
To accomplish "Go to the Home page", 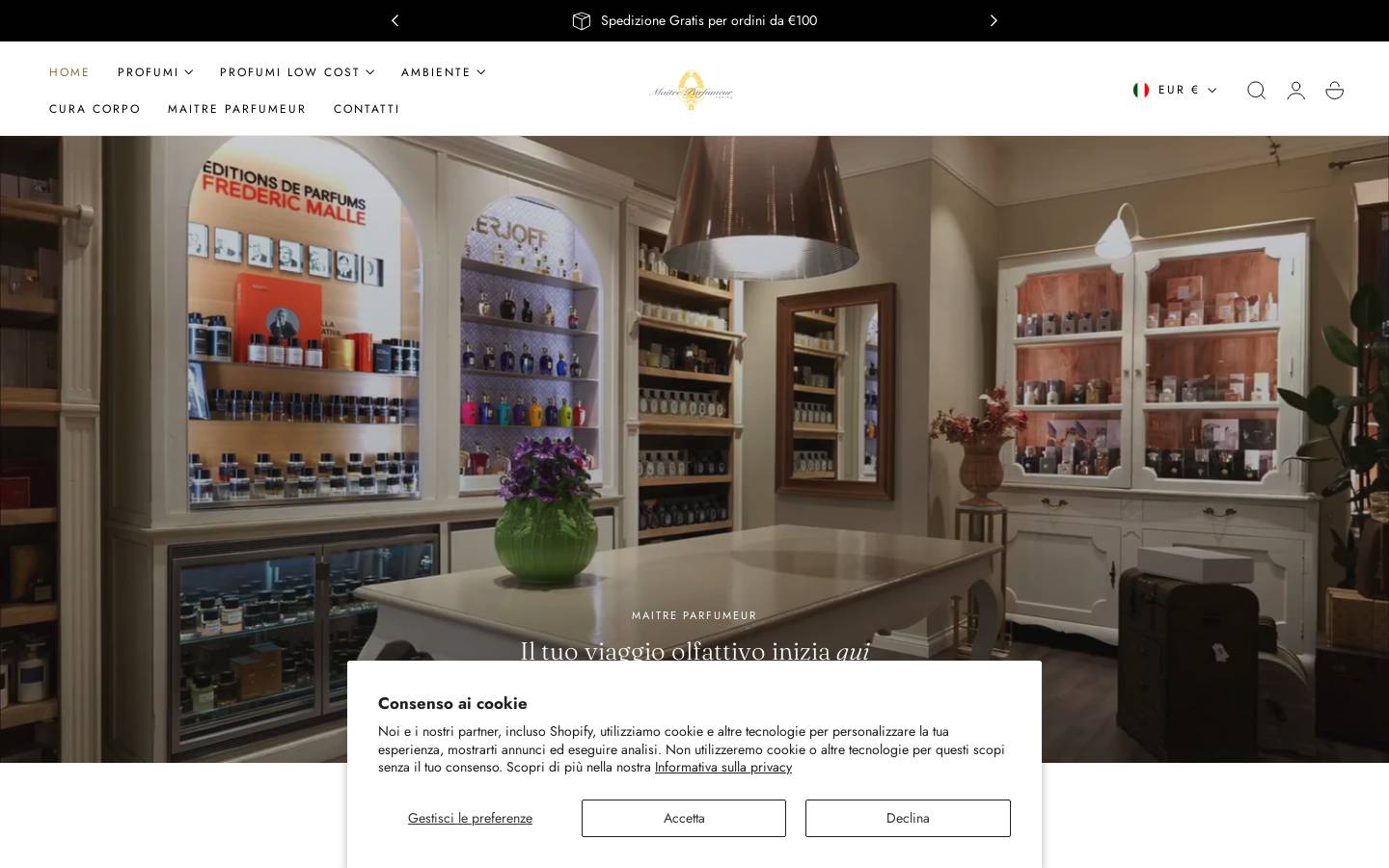I will tap(69, 72).
